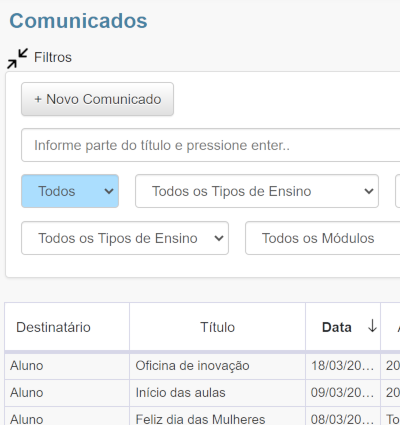
Task: Open upper Todos os Tipos de Ensino dropdown
Action: (257, 191)
